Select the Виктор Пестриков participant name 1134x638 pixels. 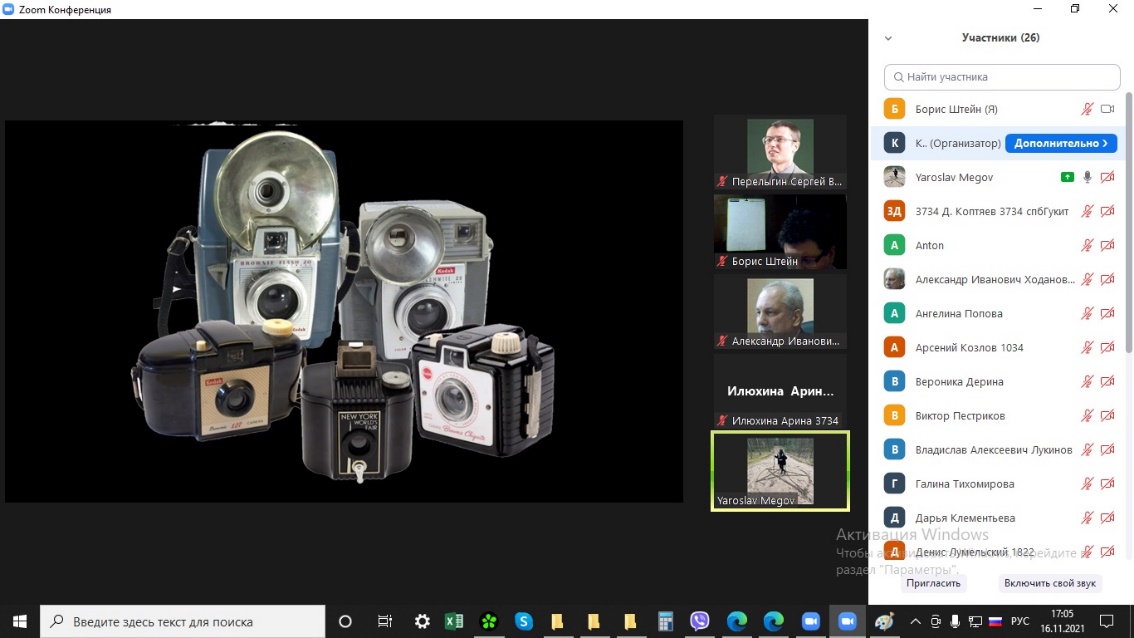[x=960, y=415]
